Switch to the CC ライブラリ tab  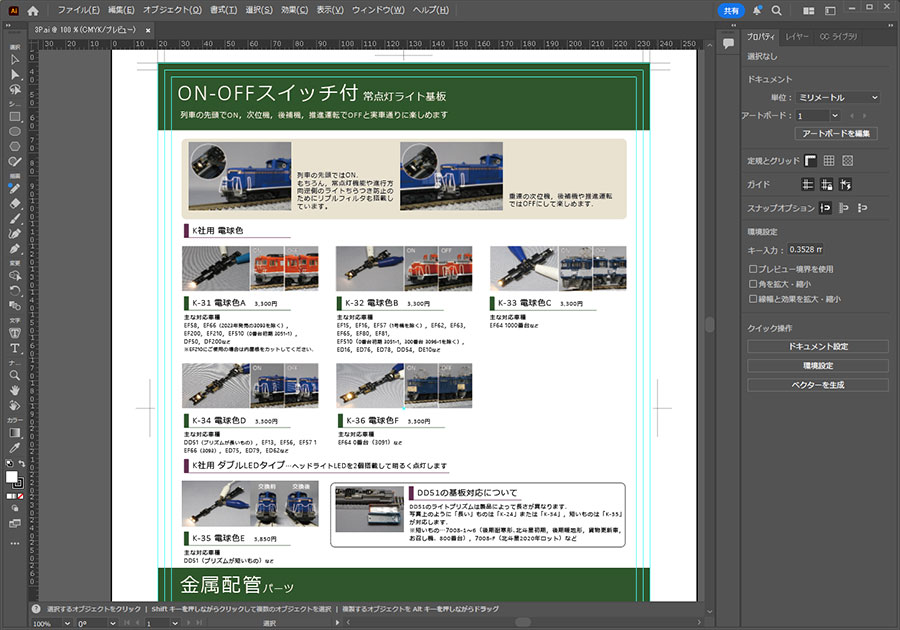pyautogui.click(x=838, y=36)
